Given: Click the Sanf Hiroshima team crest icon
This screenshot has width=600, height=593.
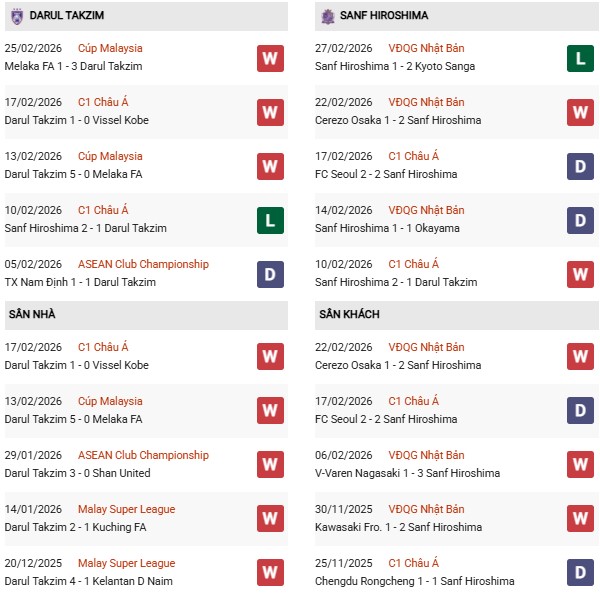Looking at the screenshot, I should pyautogui.click(x=328, y=16).
